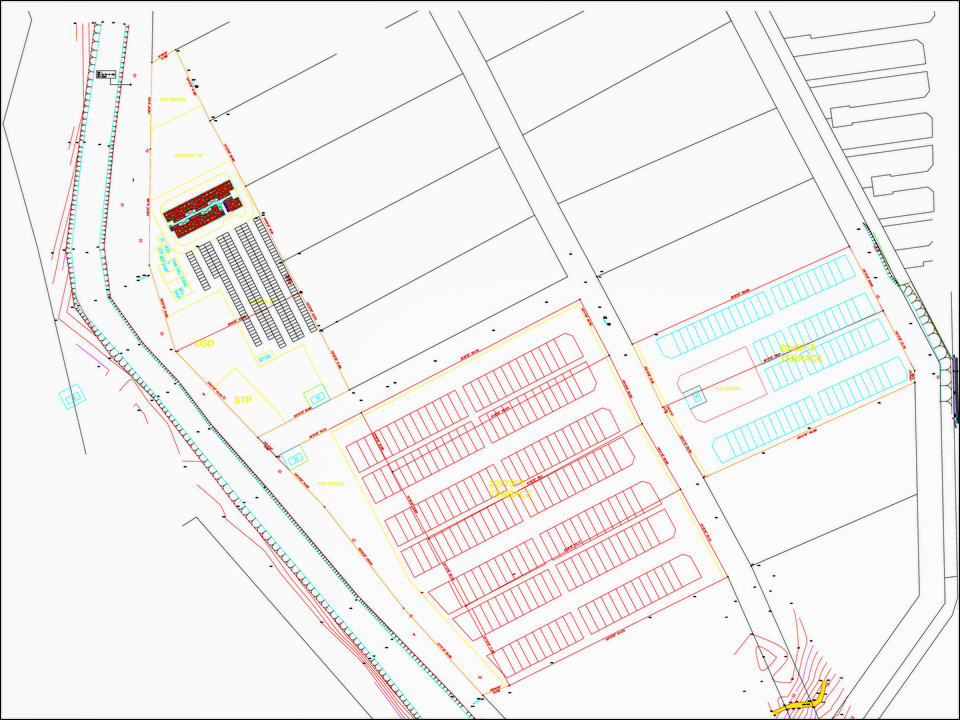Viewport: 960px width, 720px height.
Task: Select the small square symbol in the red courtyard
Action: 696,397
